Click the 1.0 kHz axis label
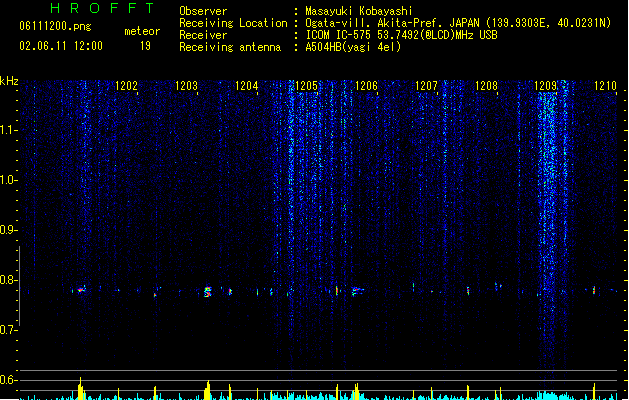Viewport: 629px width, 400px height. click(8, 180)
